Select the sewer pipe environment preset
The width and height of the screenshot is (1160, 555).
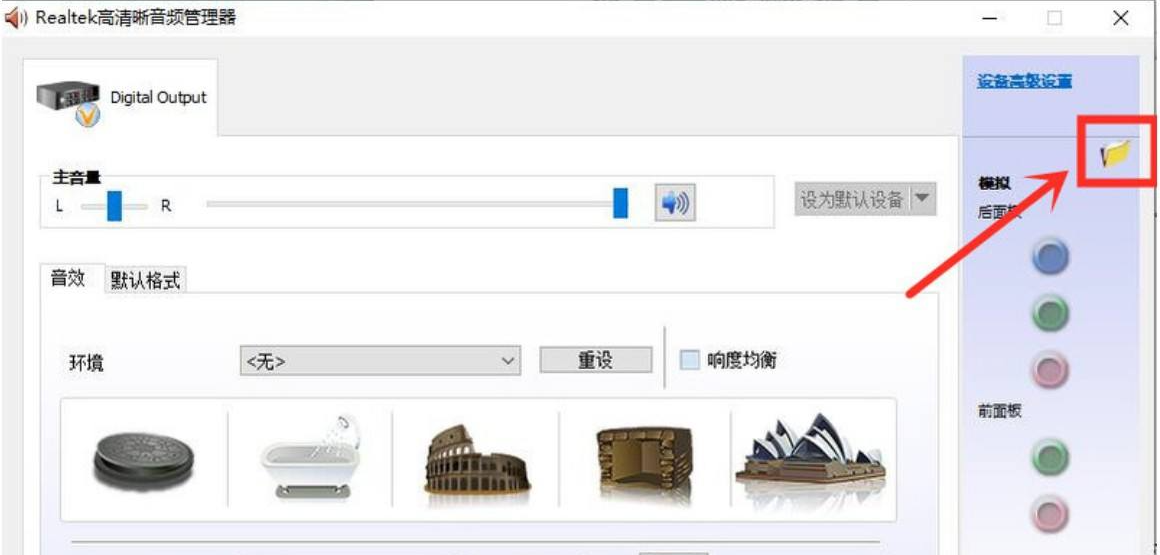(143, 459)
